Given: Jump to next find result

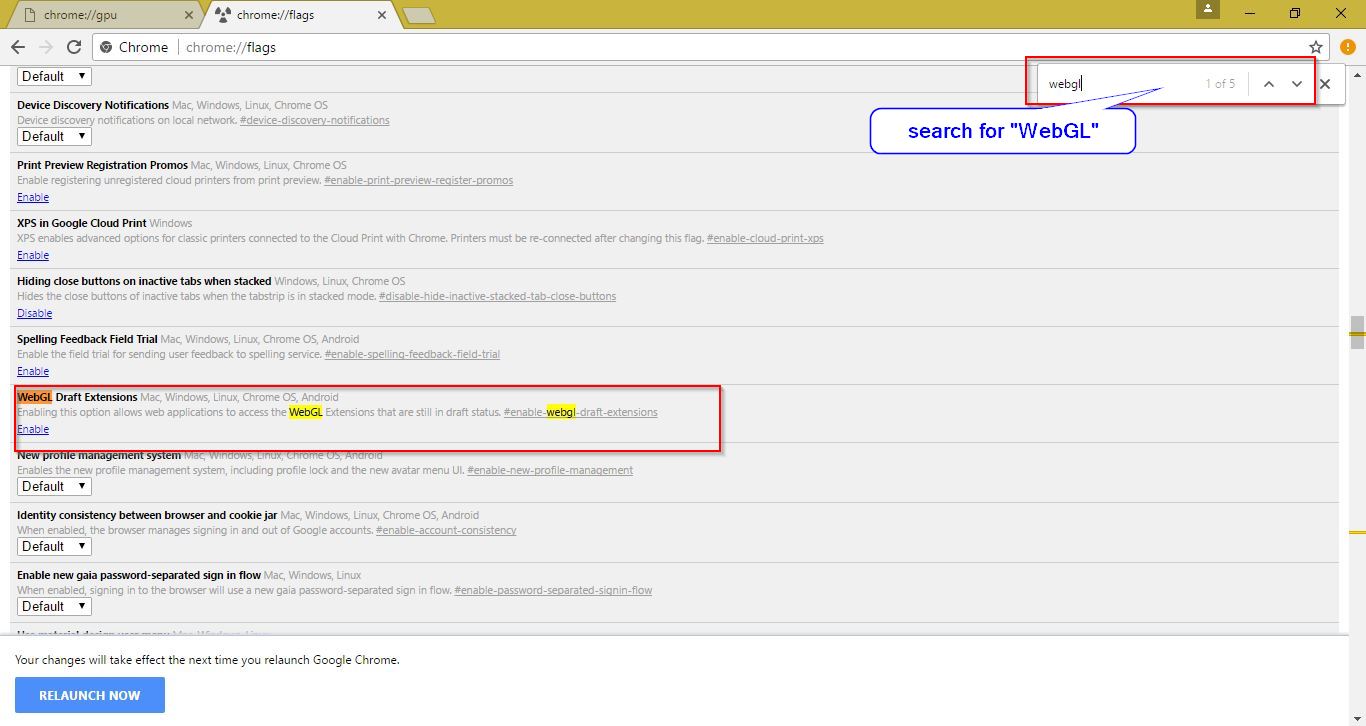Looking at the screenshot, I should pyautogui.click(x=1297, y=84).
